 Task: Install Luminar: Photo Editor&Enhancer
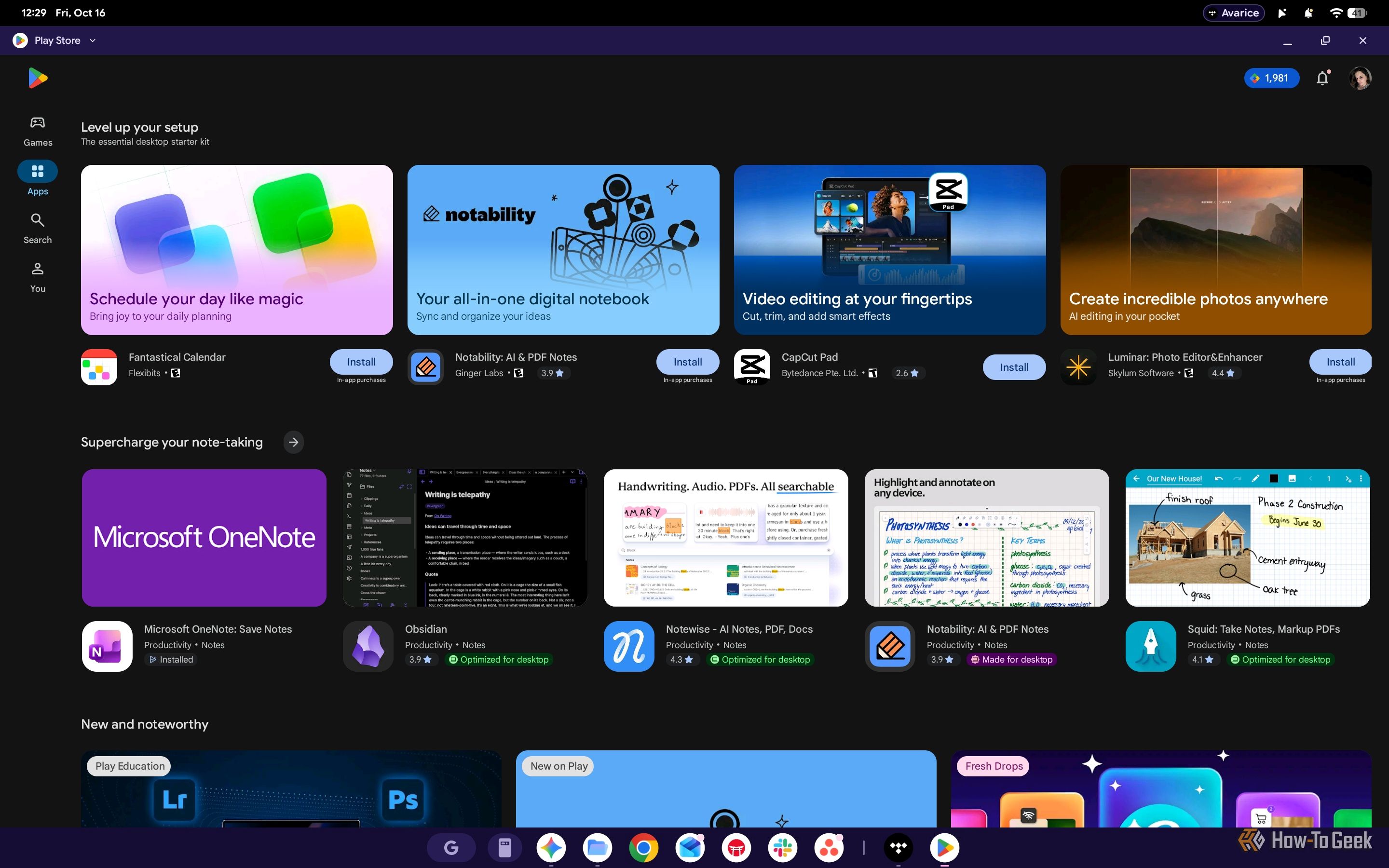(1340, 362)
